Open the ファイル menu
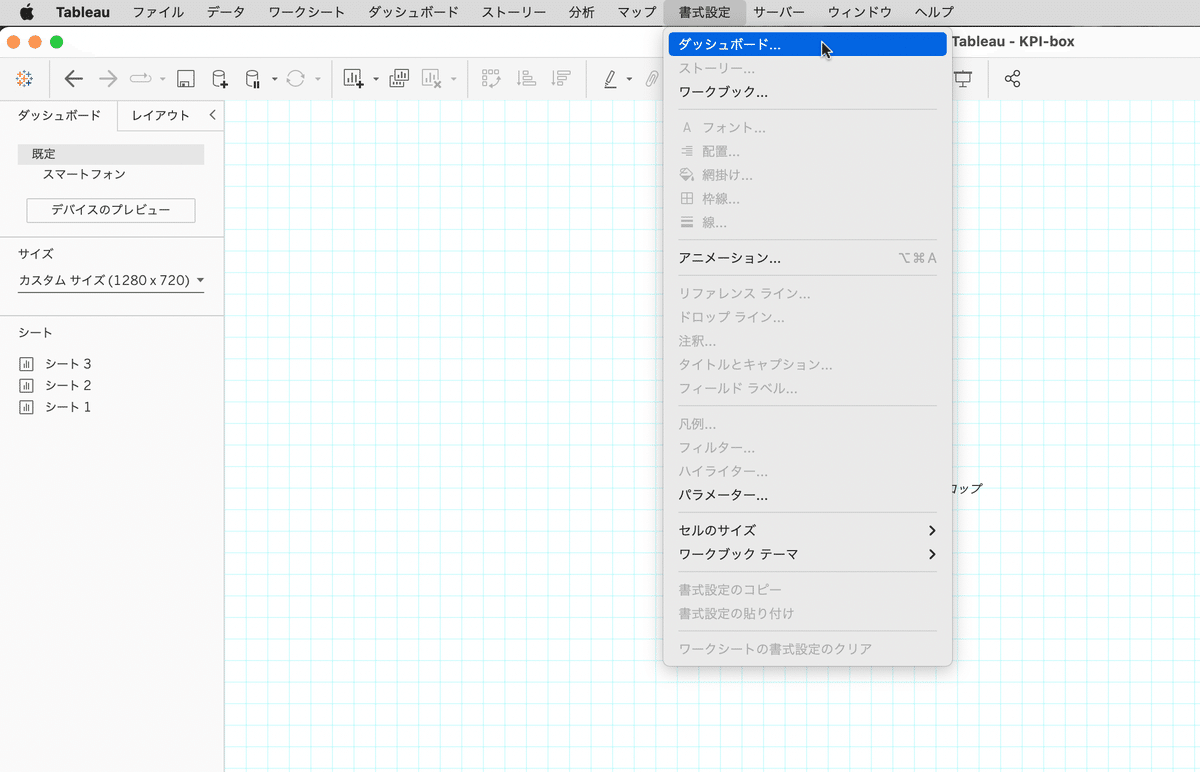1200x772 pixels. (x=158, y=12)
